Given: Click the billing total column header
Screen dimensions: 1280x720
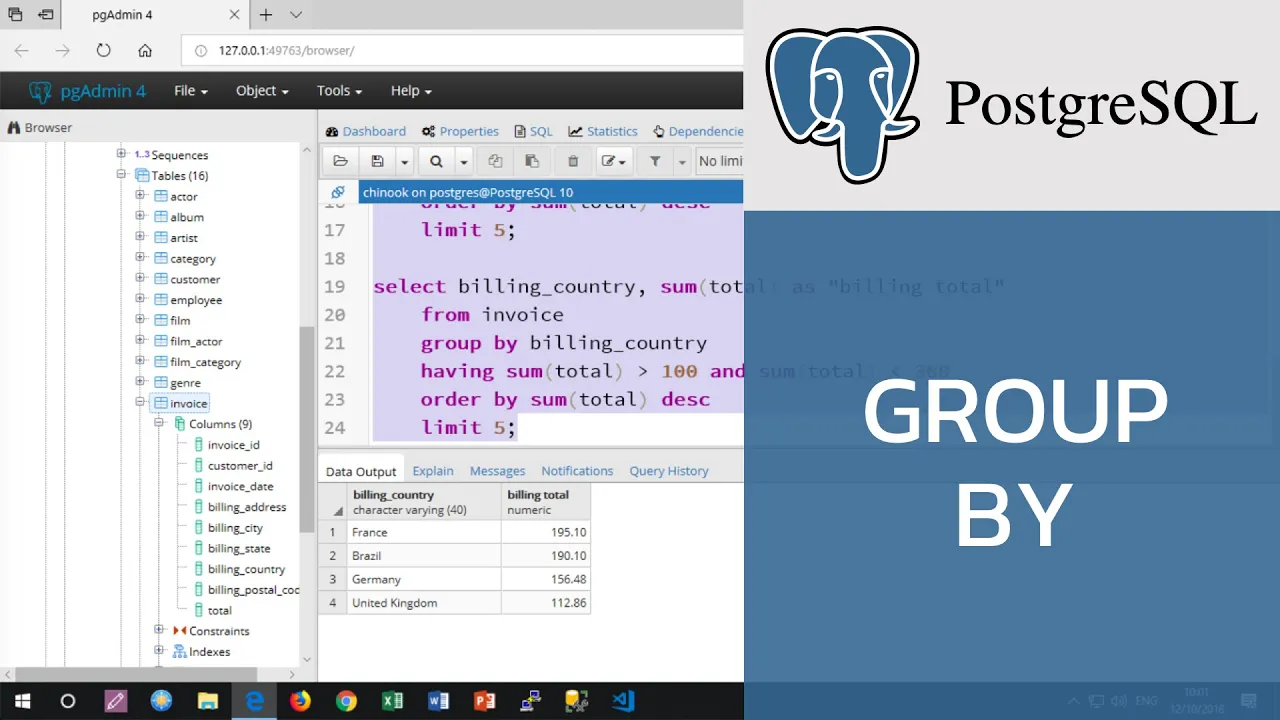Looking at the screenshot, I should pos(546,502).
